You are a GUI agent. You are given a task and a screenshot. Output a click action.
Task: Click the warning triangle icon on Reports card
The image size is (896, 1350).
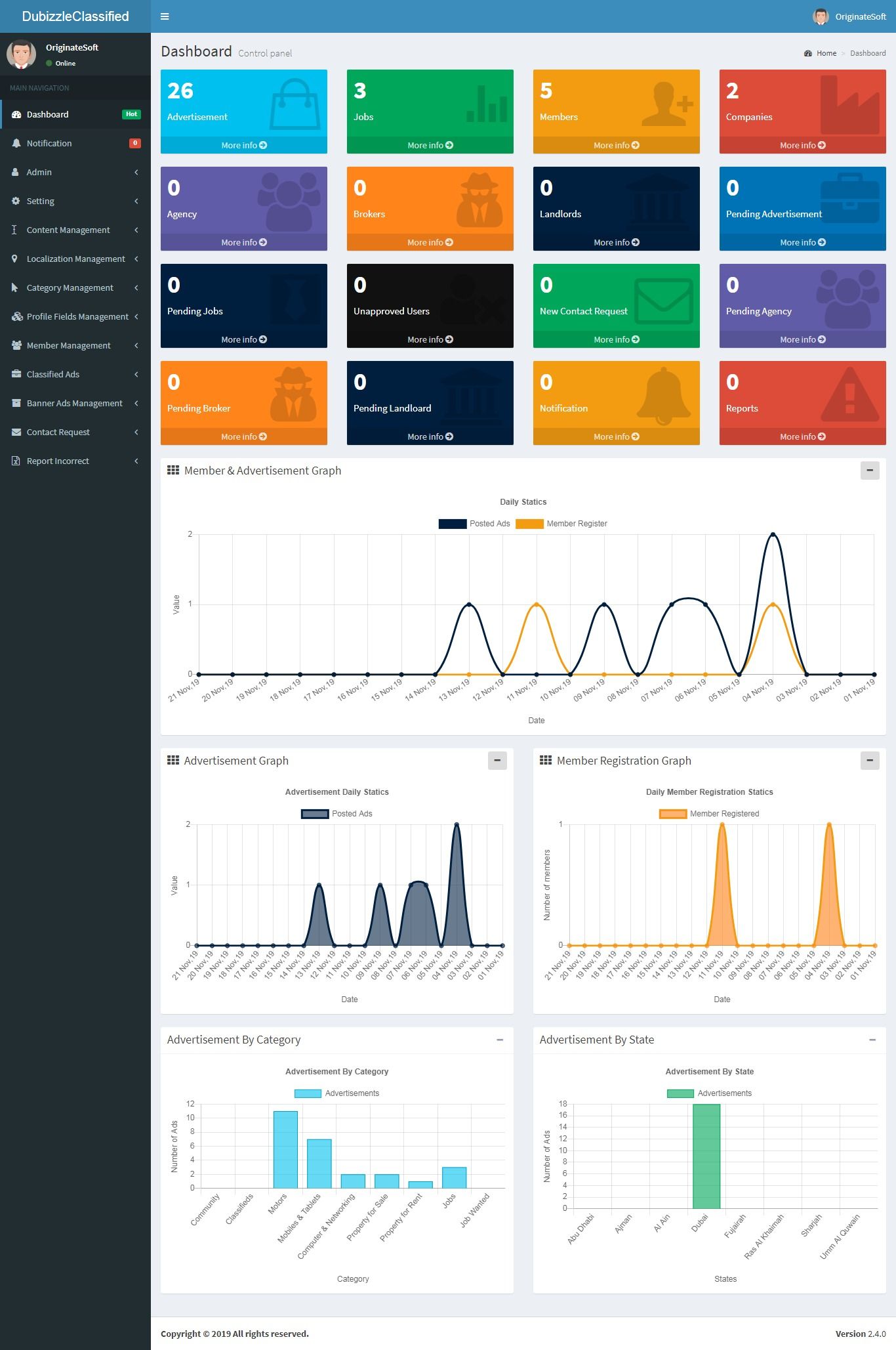click(850, 394)
